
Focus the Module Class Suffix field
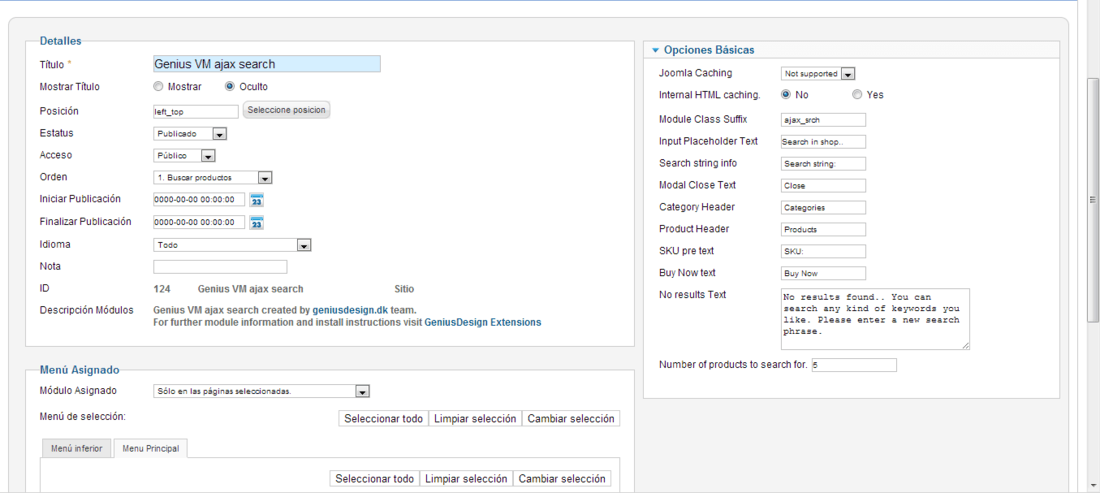point(824,120)
